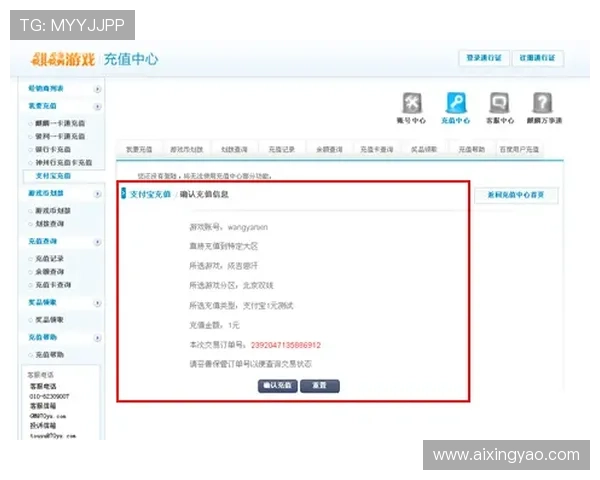Image resolution: width=600 pixels, height=480 pixels.
Task: Open the 余额查询 sidebar link
Action: pyautogui.click(x=49, y=272)
